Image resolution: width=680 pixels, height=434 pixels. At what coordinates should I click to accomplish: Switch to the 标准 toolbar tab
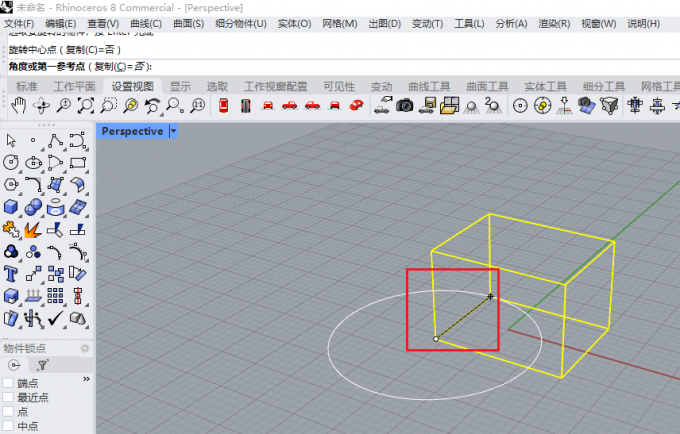click(27, 86)
